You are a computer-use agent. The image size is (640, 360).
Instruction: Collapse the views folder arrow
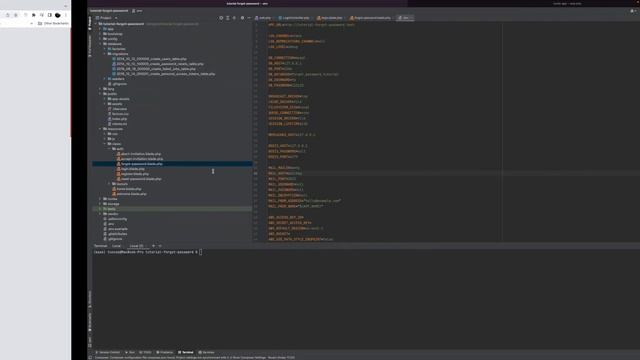(105, 144)
